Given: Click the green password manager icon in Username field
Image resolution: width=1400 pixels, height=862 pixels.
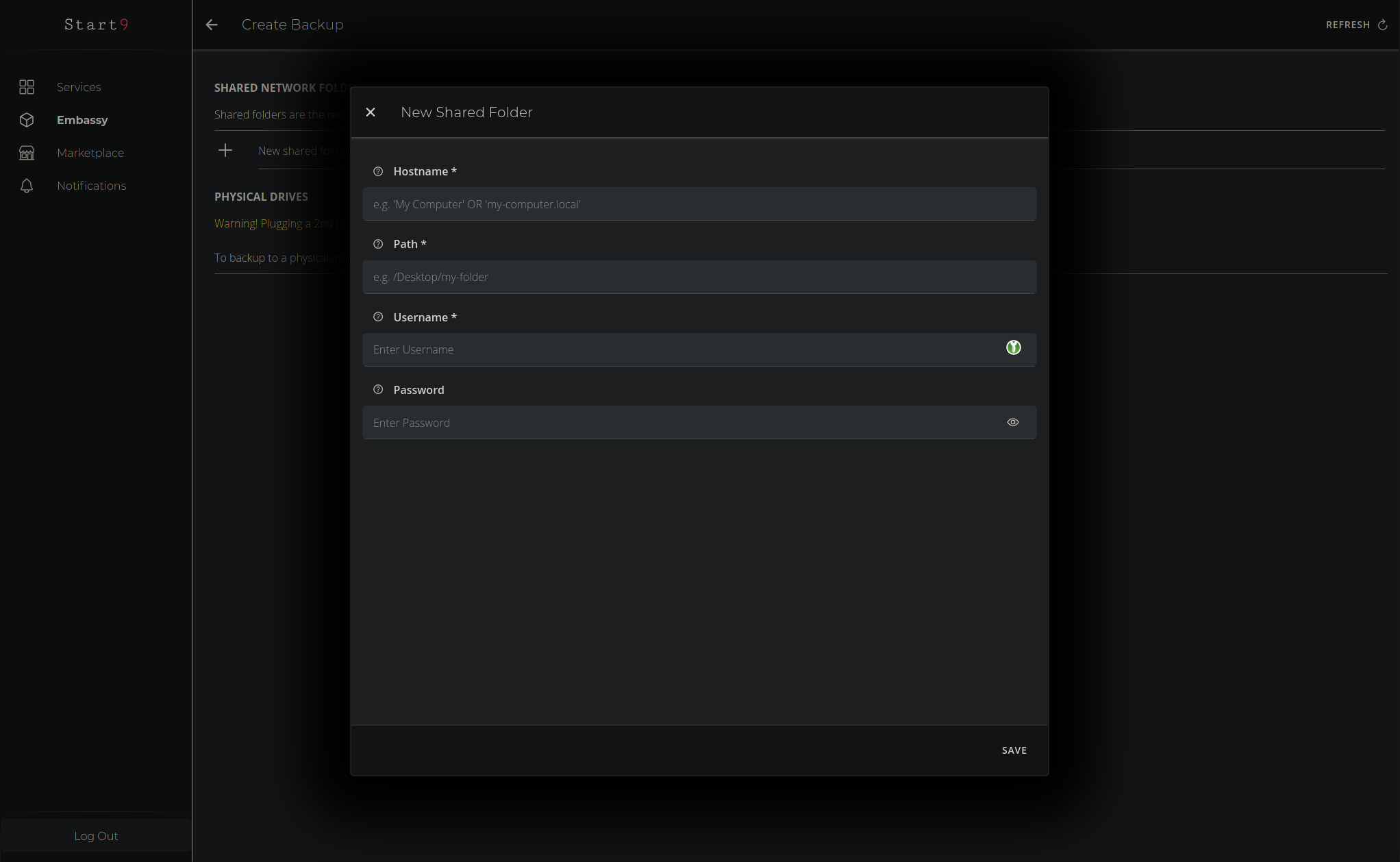Looking at the screenshot, I should [1013, 348].
